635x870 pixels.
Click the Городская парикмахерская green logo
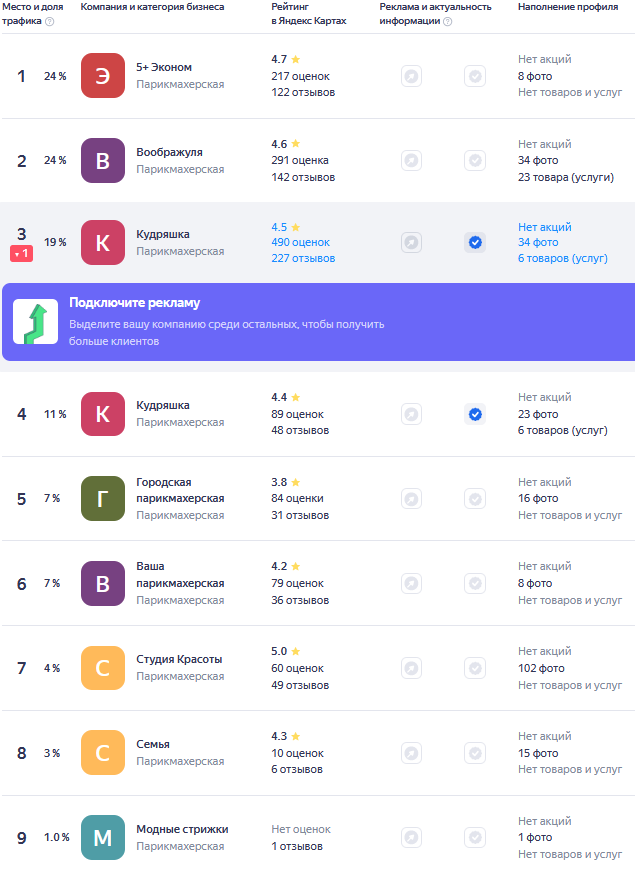pos(103,498)
